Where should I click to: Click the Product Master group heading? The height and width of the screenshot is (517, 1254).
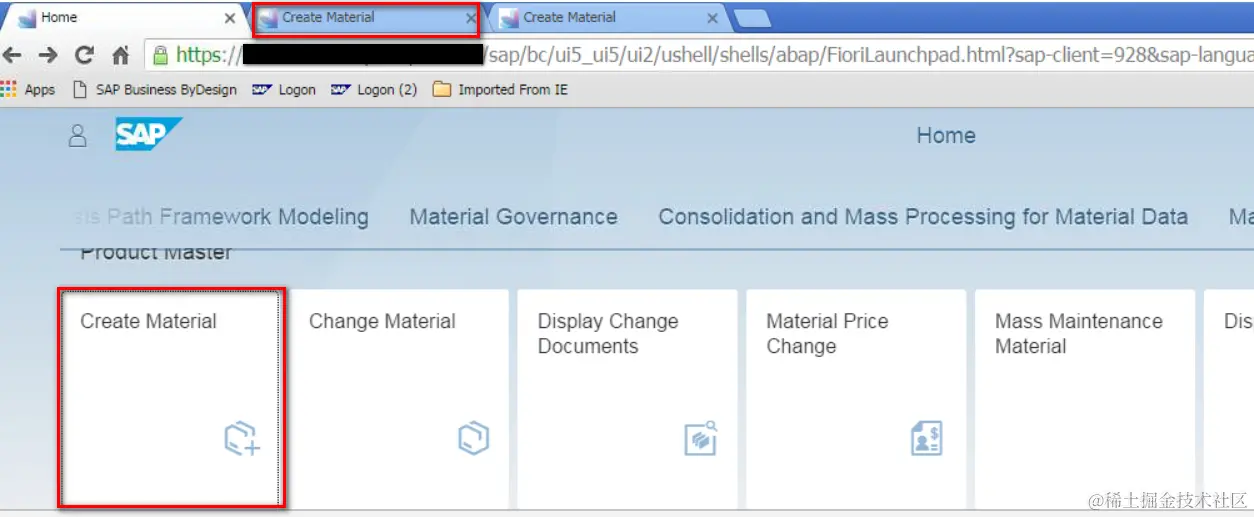pyautogui.click(x=156, y=253)
